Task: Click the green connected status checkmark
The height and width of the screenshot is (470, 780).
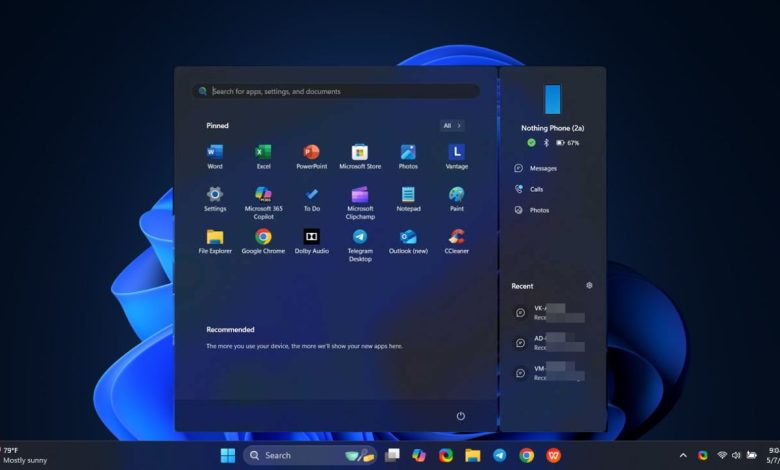Action: tap(531, 143)
